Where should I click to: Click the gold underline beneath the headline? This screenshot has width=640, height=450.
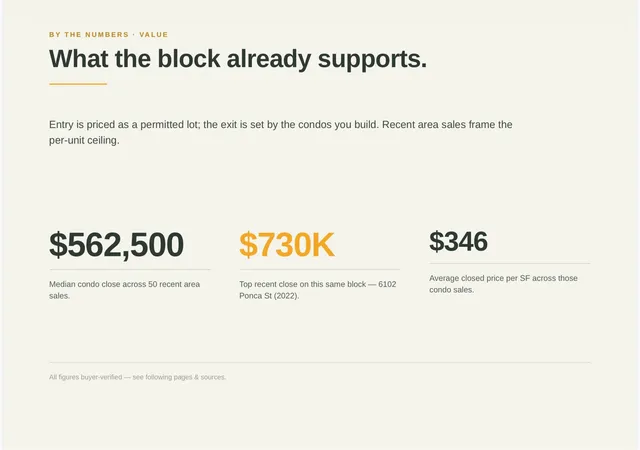pos(78,84)
